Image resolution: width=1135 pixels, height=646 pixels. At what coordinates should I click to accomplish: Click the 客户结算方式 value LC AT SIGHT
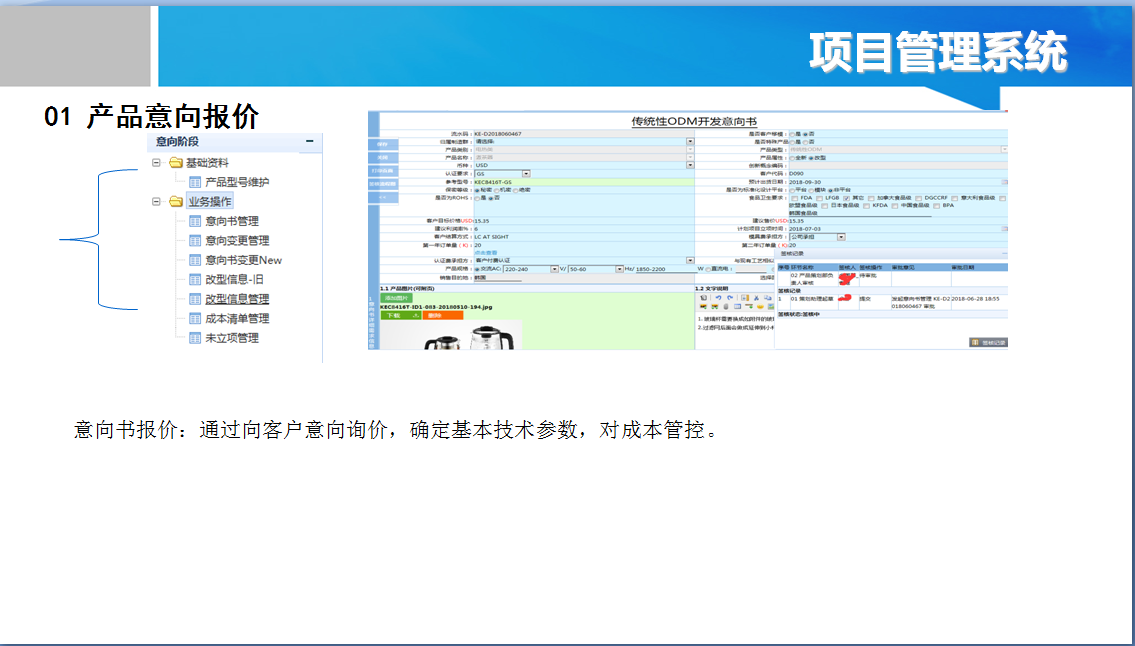point(491,237)
